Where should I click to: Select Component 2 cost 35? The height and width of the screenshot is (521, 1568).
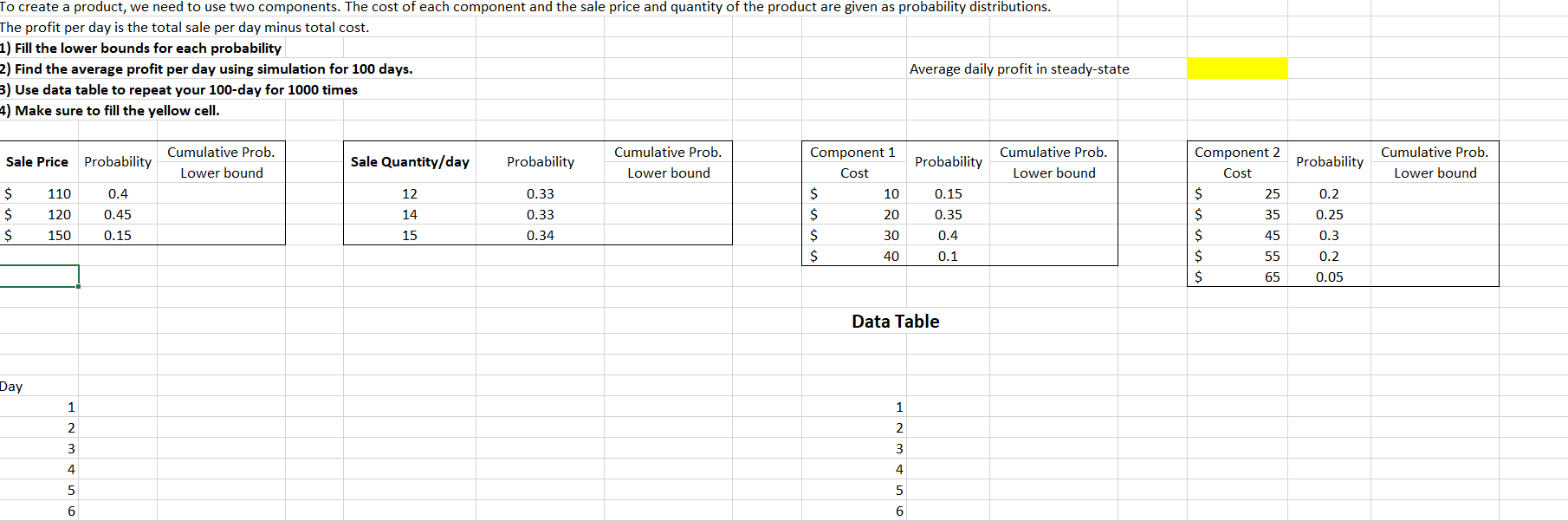click(1272, 215)
